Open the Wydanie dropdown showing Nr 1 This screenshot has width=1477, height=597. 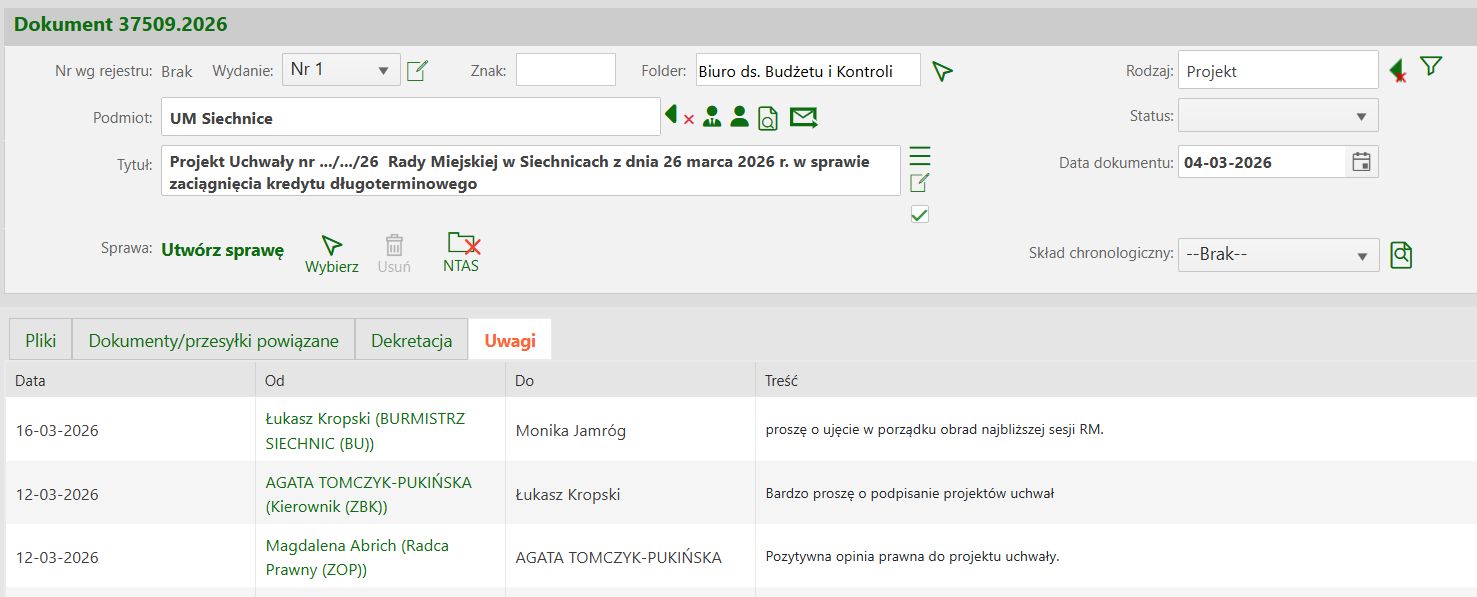pos(341,70)
